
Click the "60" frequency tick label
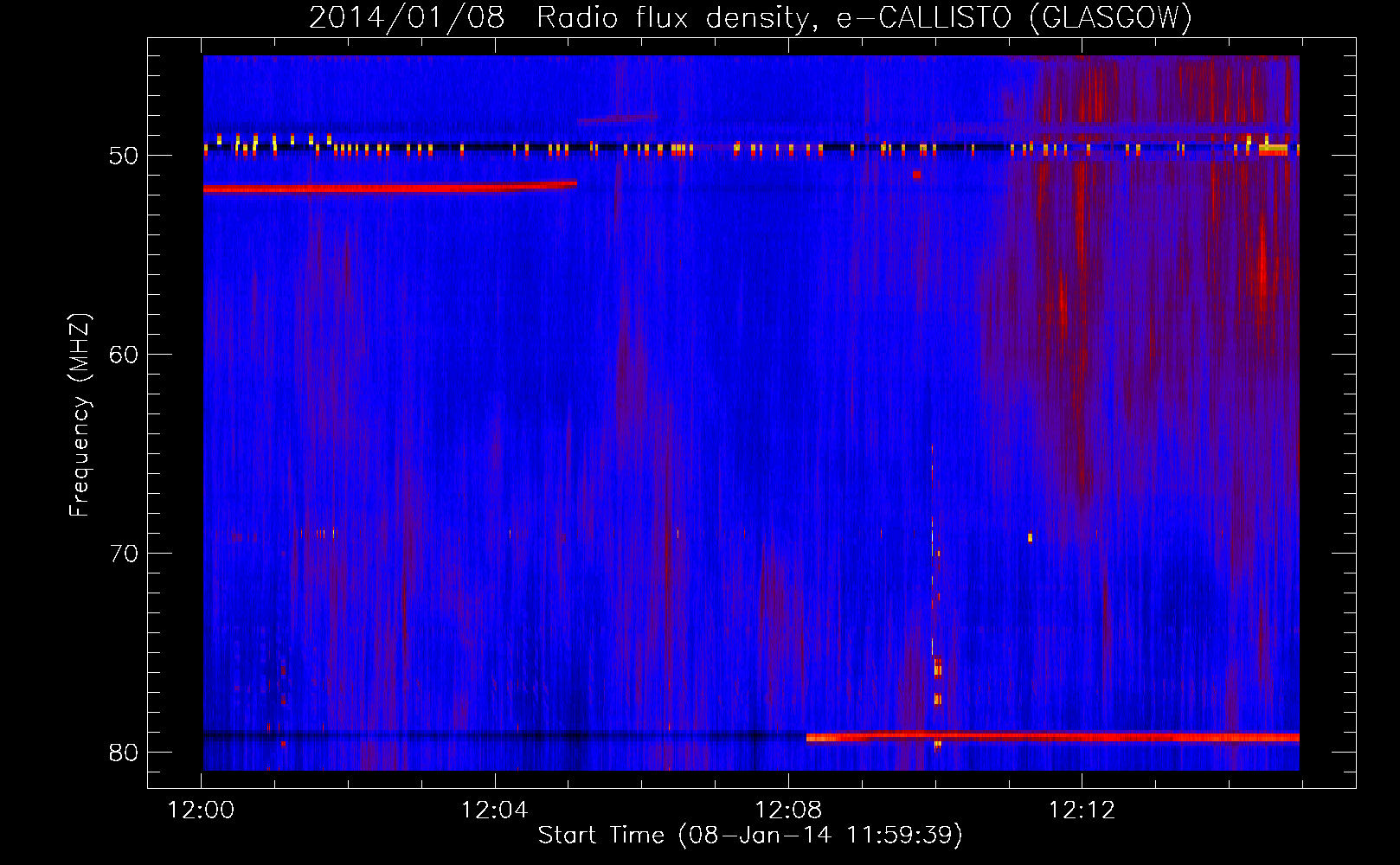(x=124, y=355)
